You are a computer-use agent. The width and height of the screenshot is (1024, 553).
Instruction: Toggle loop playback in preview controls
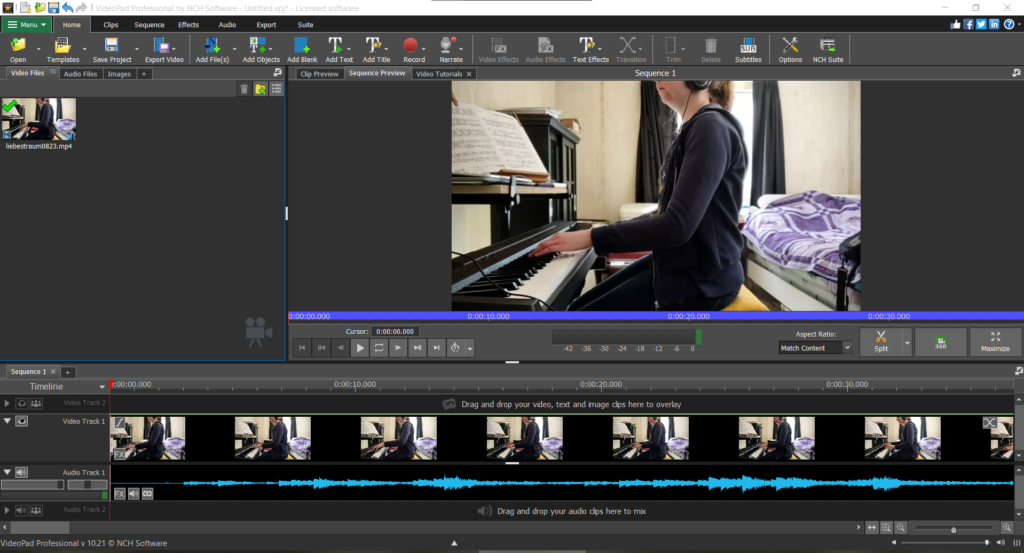(x=379, y=348)
